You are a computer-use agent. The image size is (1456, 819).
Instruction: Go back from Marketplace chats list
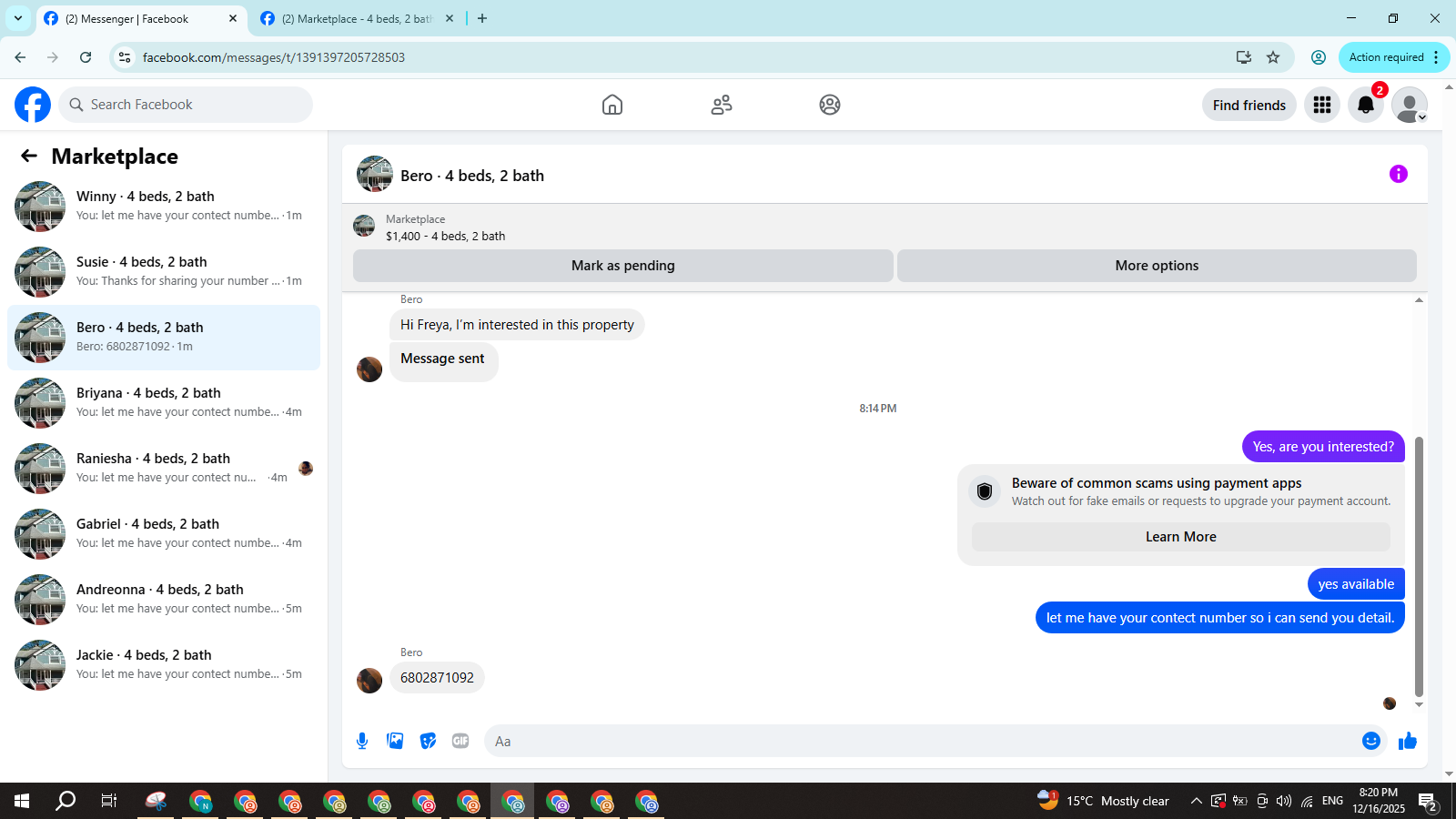29,156
